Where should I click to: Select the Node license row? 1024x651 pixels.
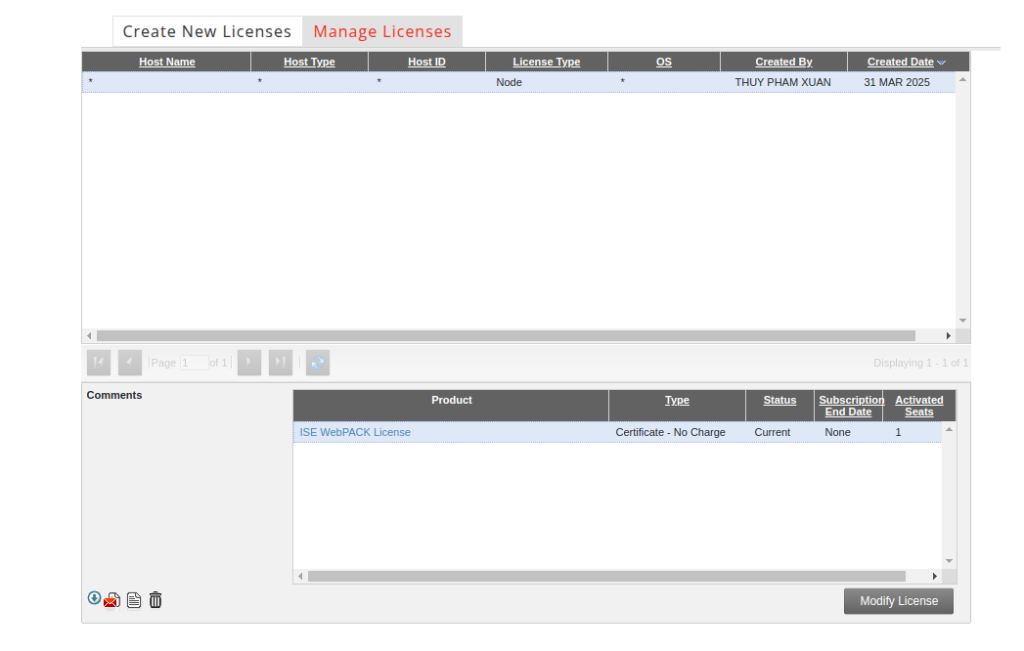pyautogui.click(x=508, y=82)
